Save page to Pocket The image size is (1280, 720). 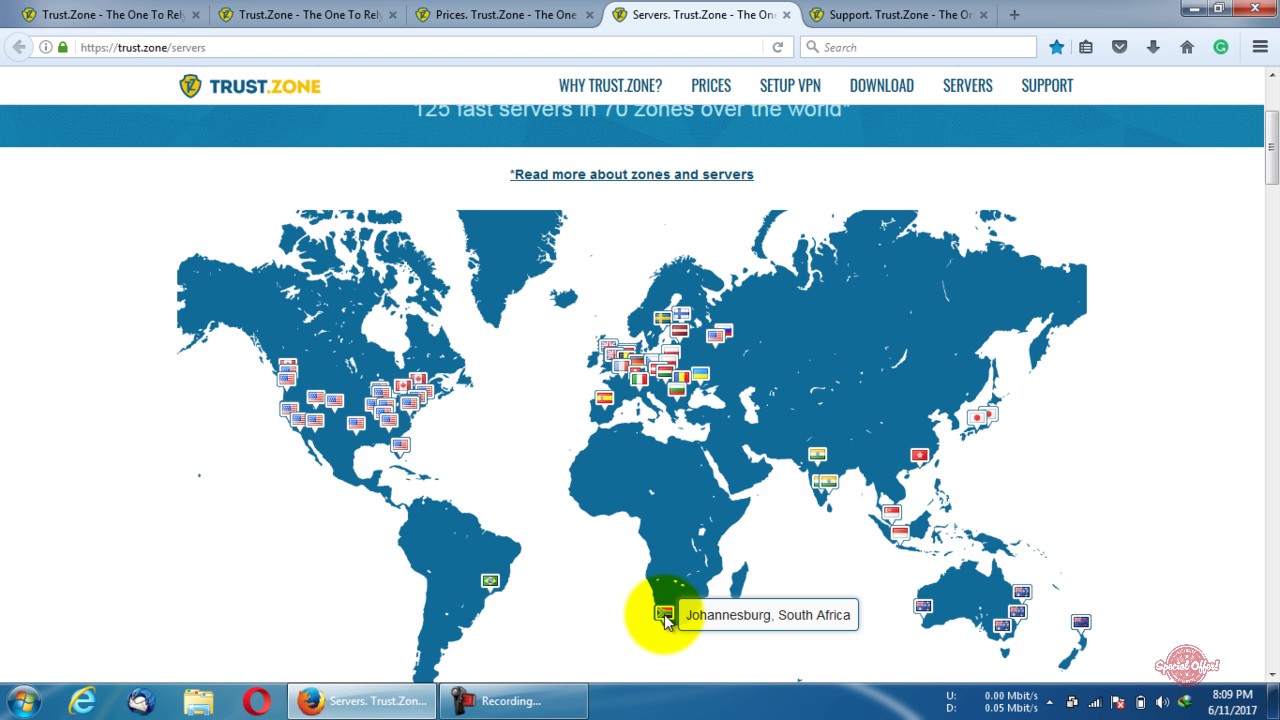coord(1120,47)
